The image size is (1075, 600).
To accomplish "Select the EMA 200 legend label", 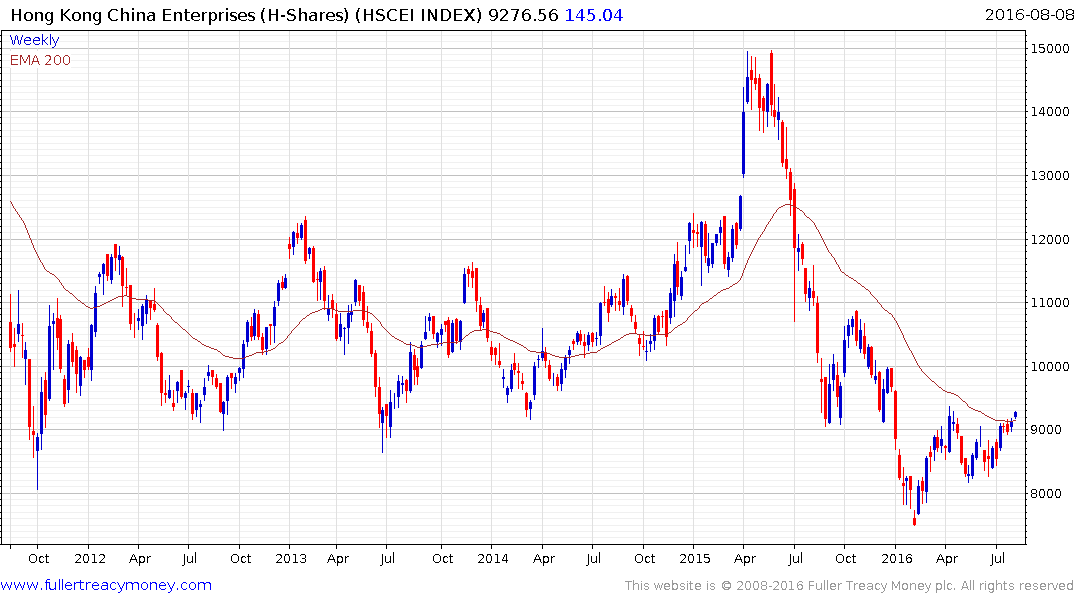I will (x=40, y=59).
